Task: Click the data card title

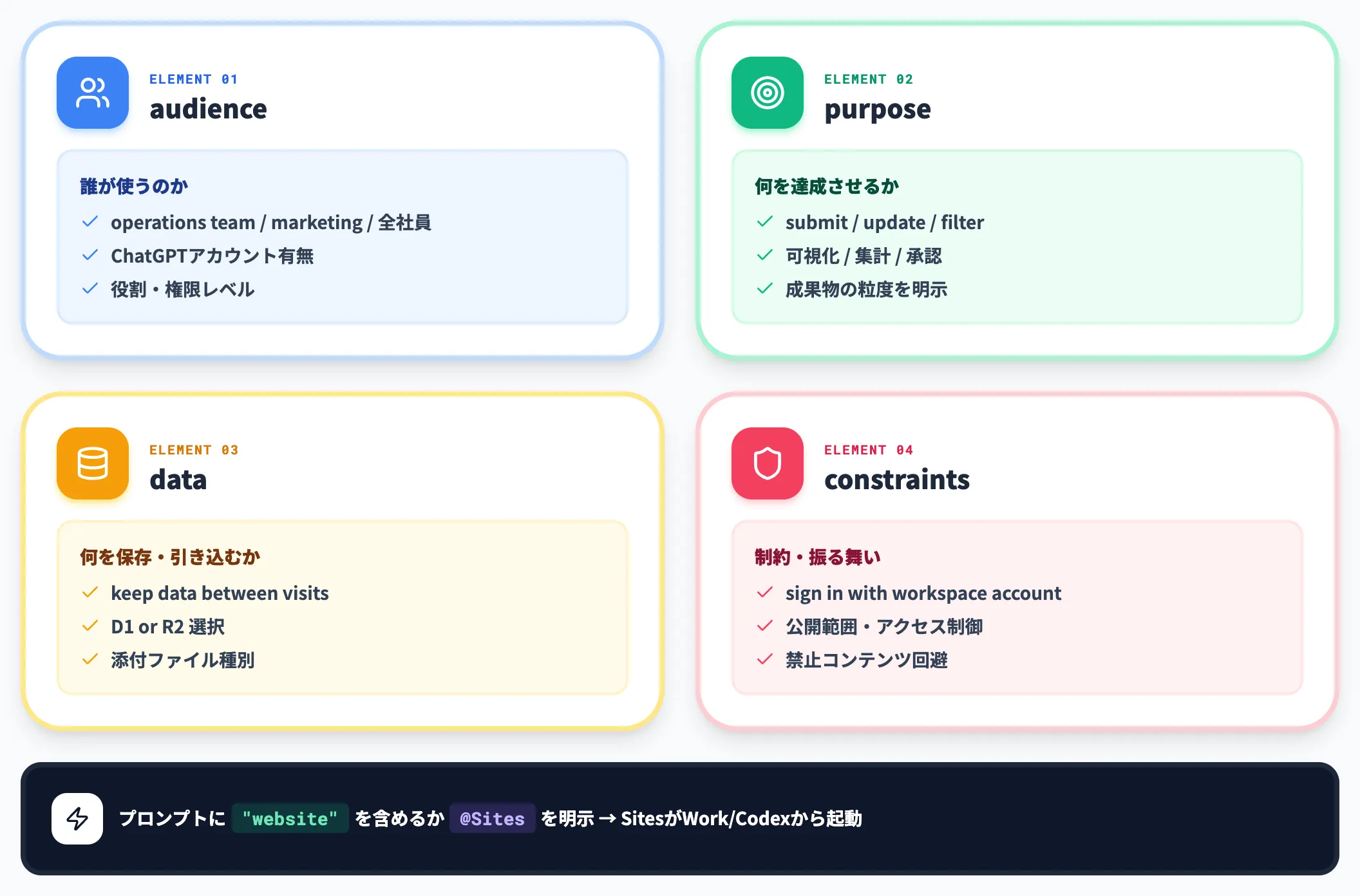Action: 178,480
